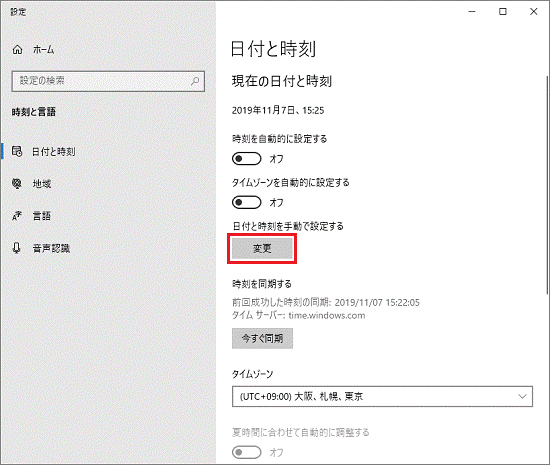Minimize the Settings window
The height and width of the screenshot is (465, 550).
point(472,12)
